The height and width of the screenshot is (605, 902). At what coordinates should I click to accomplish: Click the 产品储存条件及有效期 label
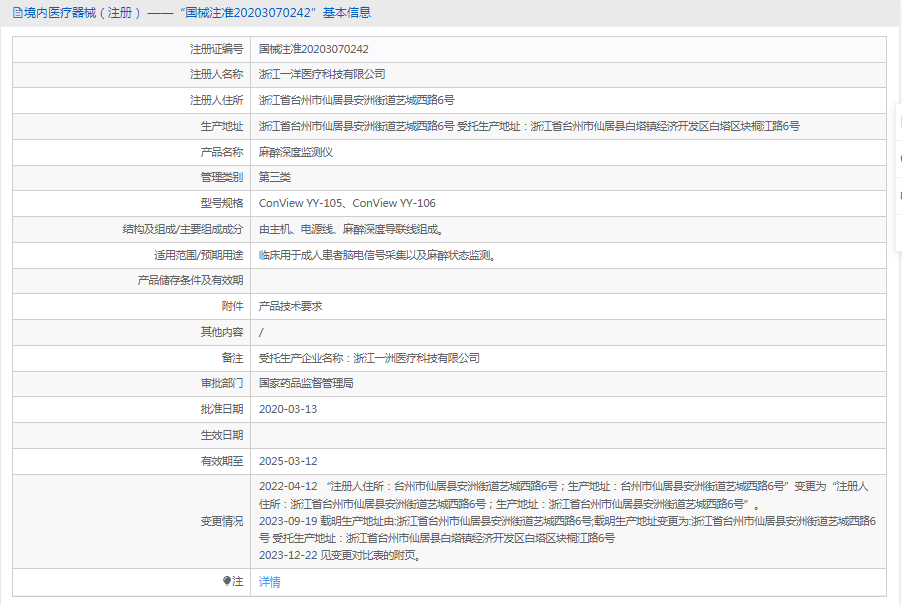coord(190,281)
